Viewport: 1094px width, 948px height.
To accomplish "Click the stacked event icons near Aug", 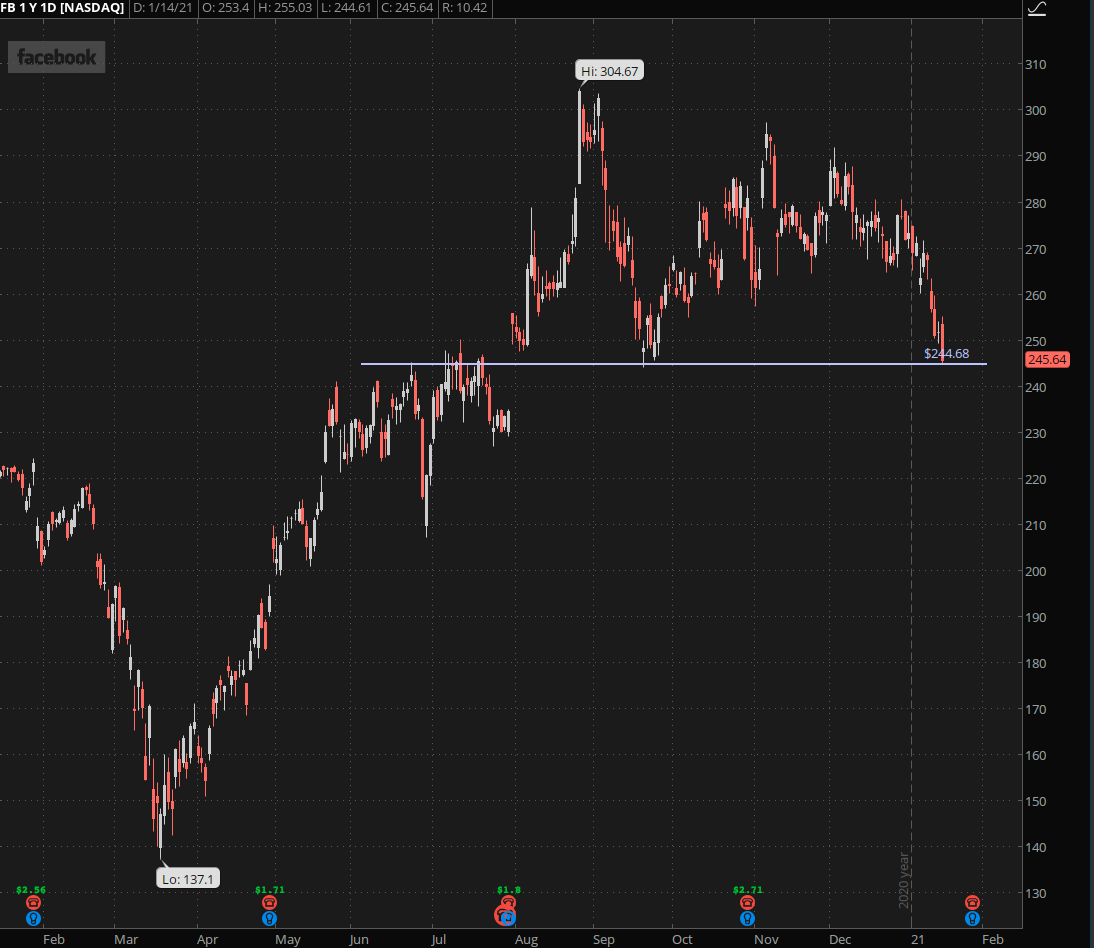I will pyautogui.click(x=506, y=912).
